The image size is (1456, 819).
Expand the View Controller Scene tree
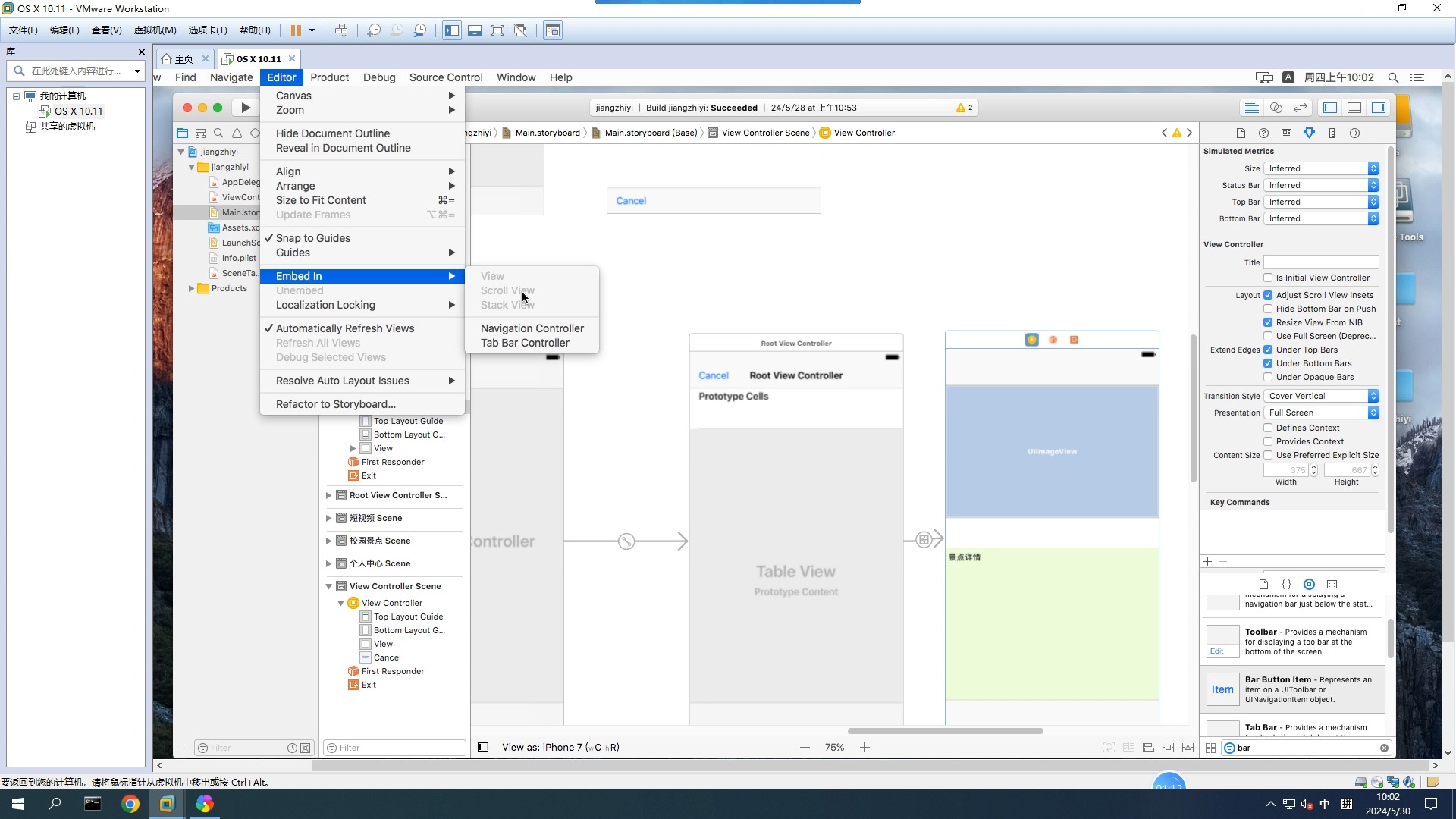pos(328,586)
